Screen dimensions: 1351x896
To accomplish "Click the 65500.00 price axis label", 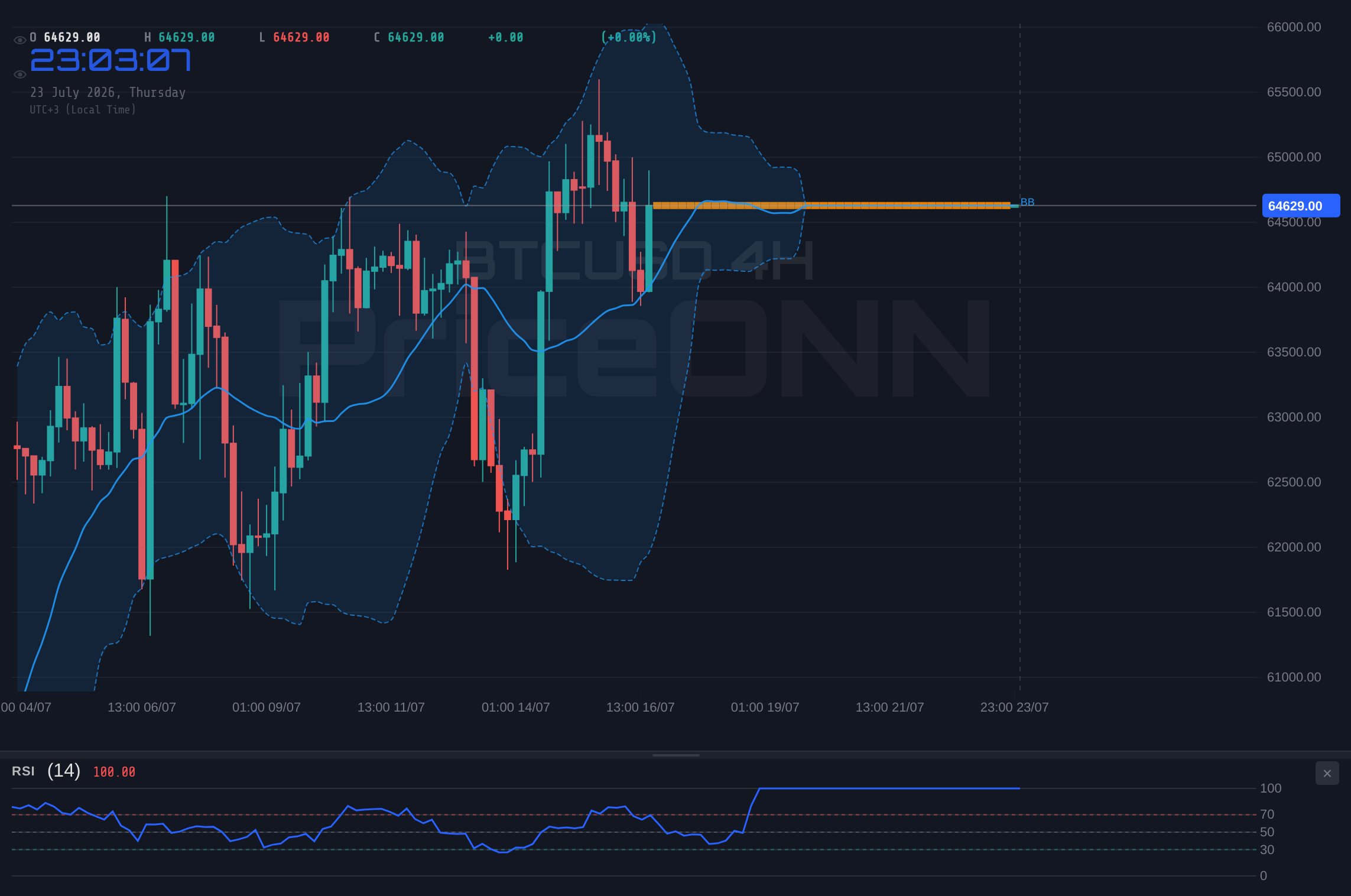I will pos(1294,92).
